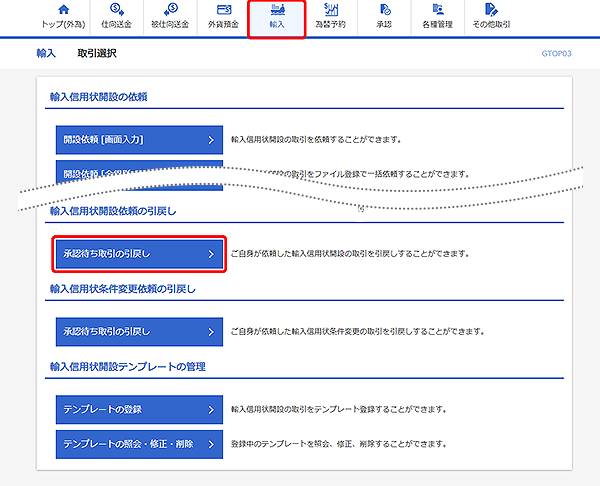
Task: Click description 輸入信用状開設の取引を依頼することができます。
Action: coord(316,140)
